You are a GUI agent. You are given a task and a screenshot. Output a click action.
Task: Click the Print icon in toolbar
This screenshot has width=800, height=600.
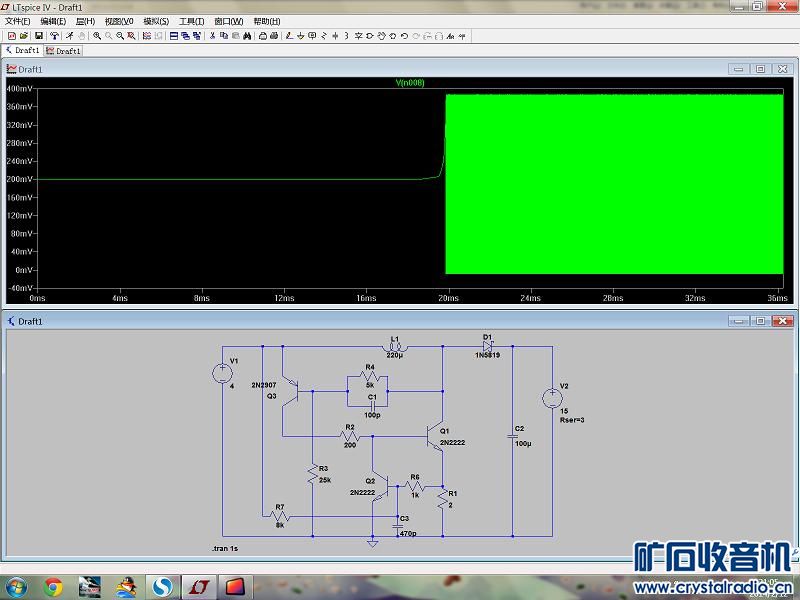[x=262, y=36]
